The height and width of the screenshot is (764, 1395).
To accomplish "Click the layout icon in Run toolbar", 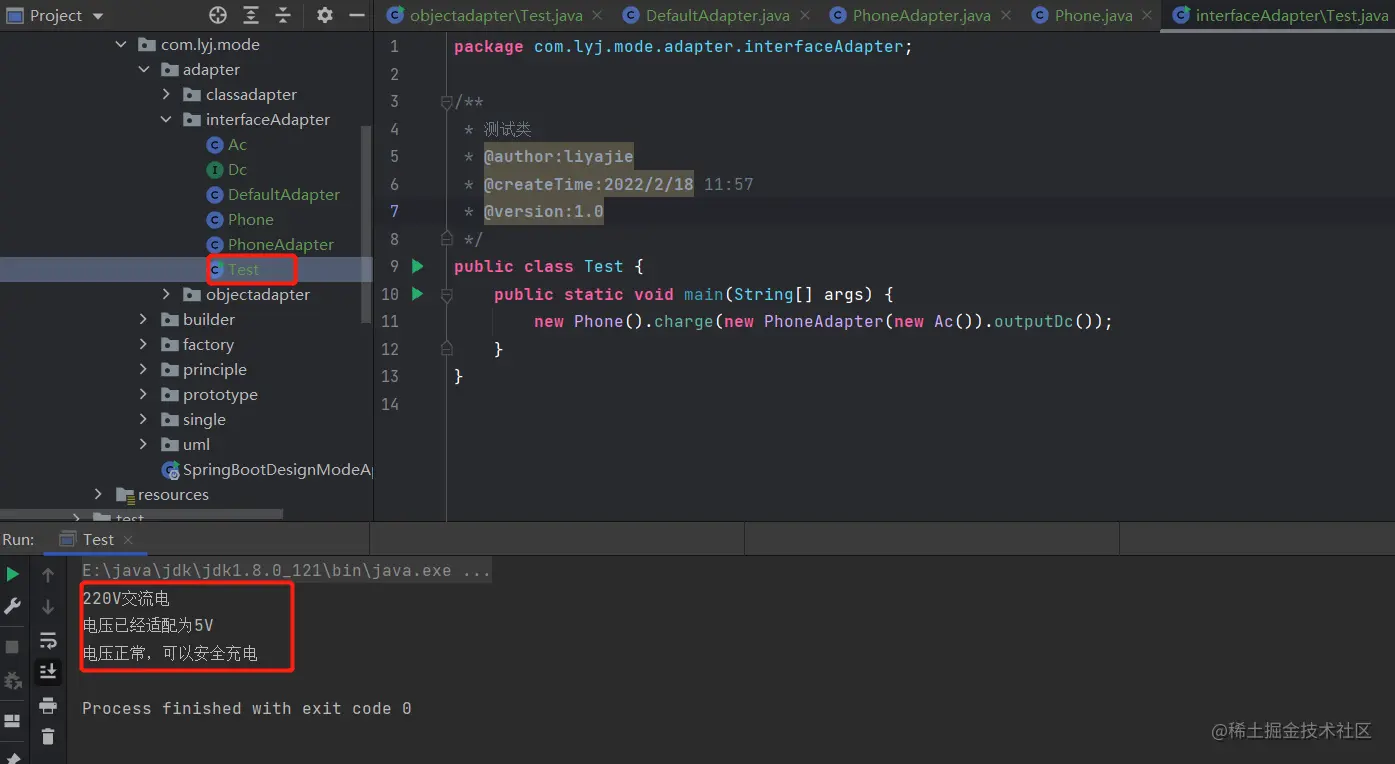I will [x=12, y=720].
